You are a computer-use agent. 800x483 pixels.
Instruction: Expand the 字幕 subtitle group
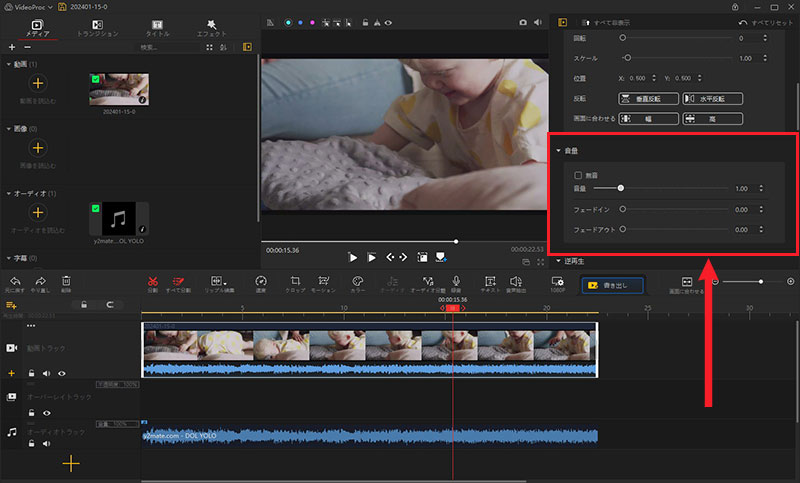[9, 258]
